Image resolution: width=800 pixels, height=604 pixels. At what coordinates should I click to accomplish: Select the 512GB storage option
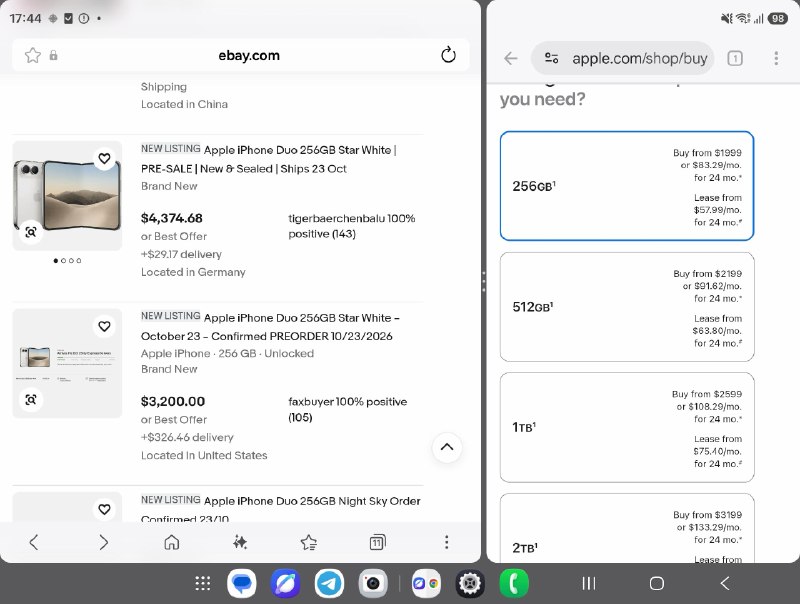point(627,307)
